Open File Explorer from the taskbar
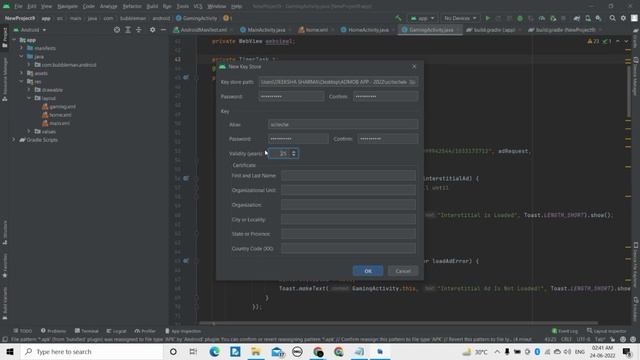 point(256,351)
